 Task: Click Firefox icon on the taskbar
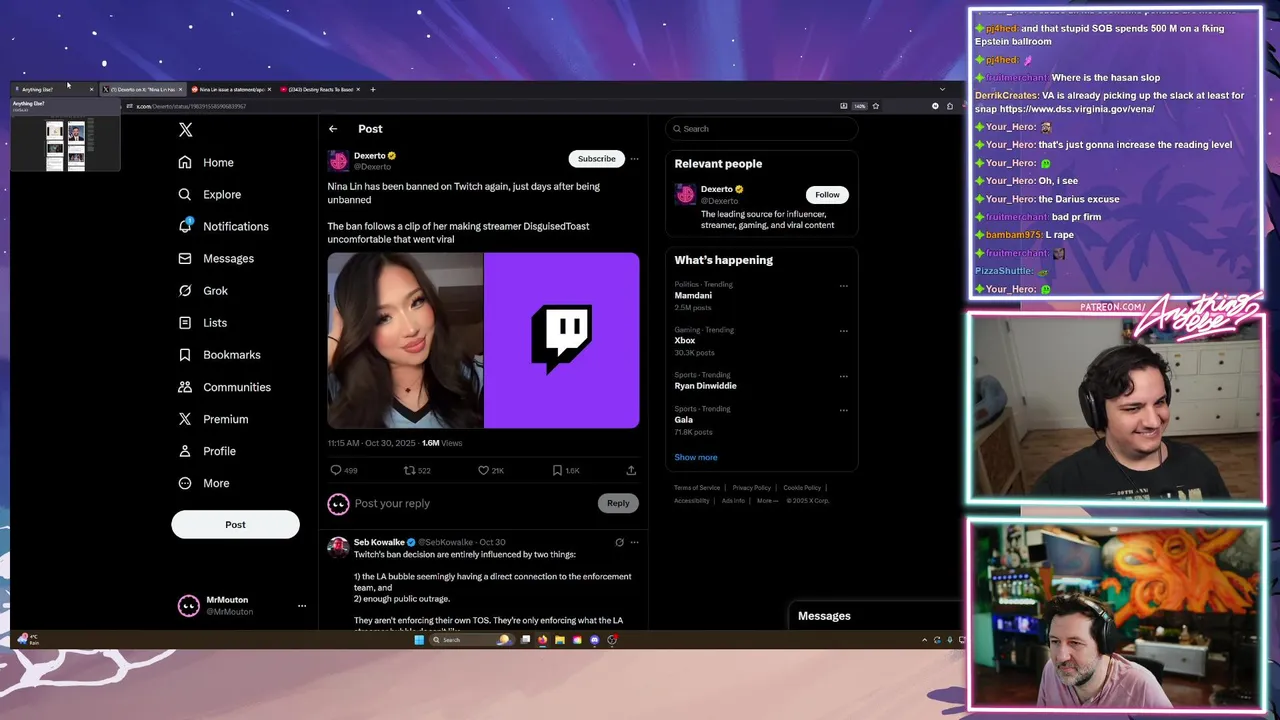(x=542, y=640)
